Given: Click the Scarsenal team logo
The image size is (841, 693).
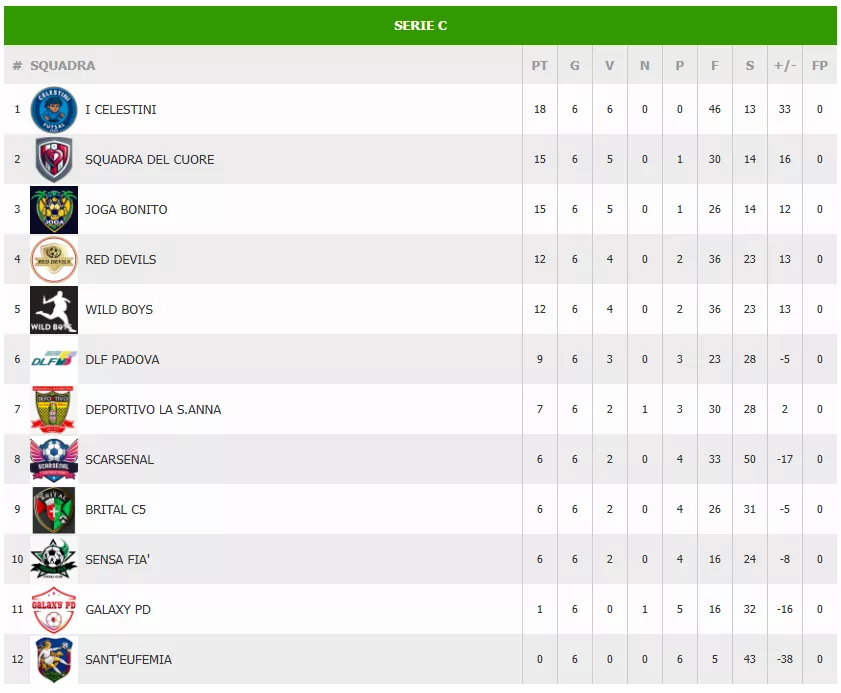Looking at the screenshot, I should click(54, 460).
